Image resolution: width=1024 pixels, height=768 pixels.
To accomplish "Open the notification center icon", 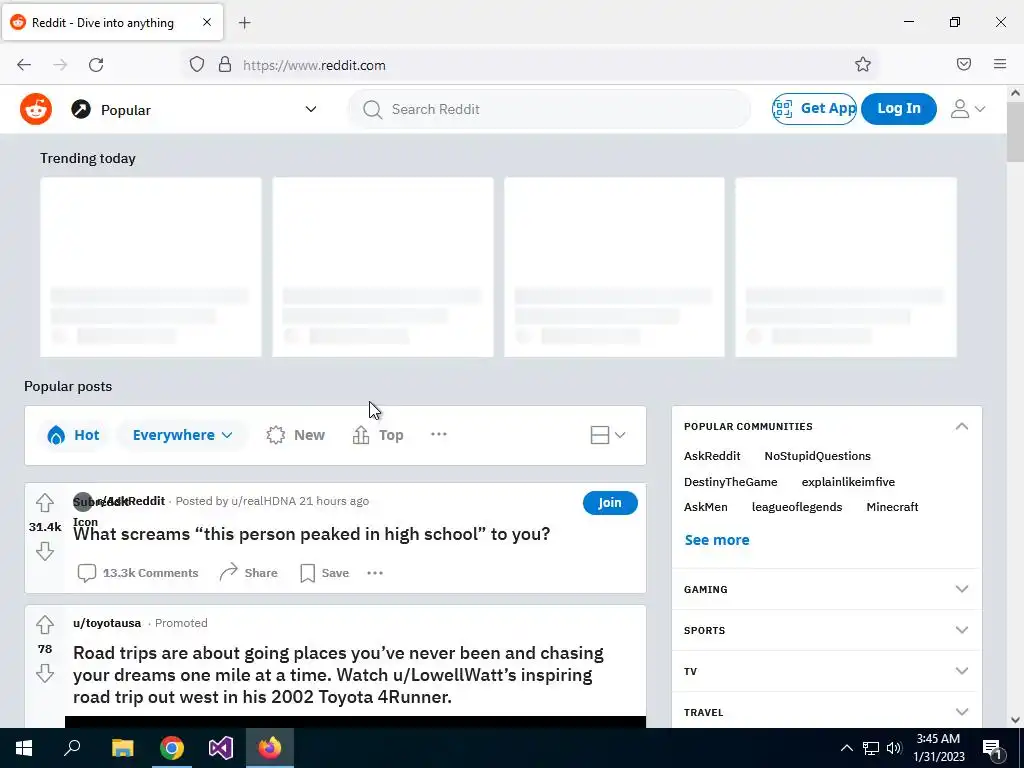I will pyautogui.click(x=991, y=749).
